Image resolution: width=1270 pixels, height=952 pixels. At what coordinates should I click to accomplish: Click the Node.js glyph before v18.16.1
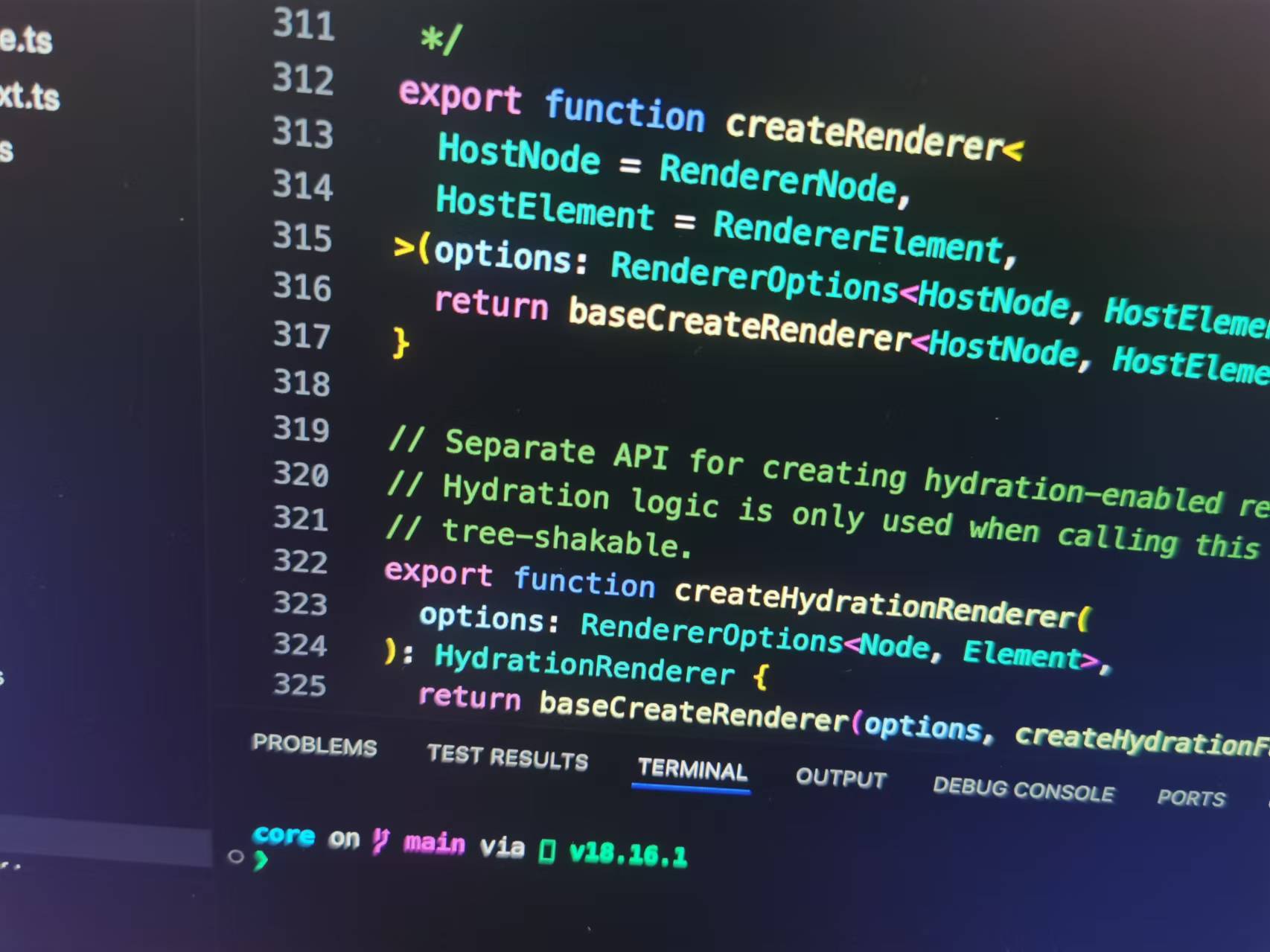coord(547,850)
